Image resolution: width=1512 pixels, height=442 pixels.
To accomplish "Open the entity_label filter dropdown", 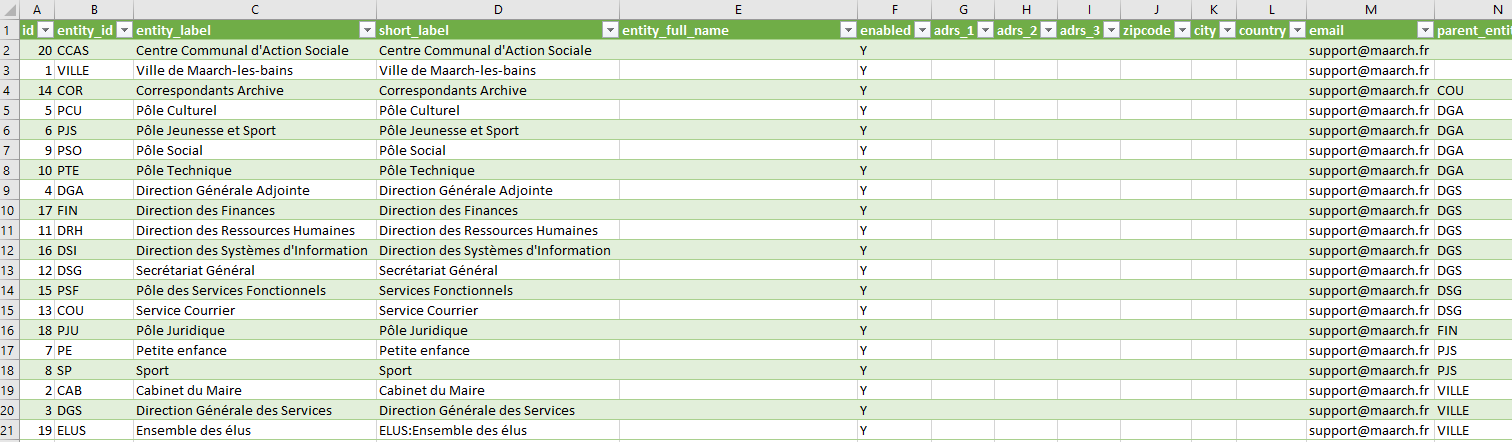I will point(367,31).
